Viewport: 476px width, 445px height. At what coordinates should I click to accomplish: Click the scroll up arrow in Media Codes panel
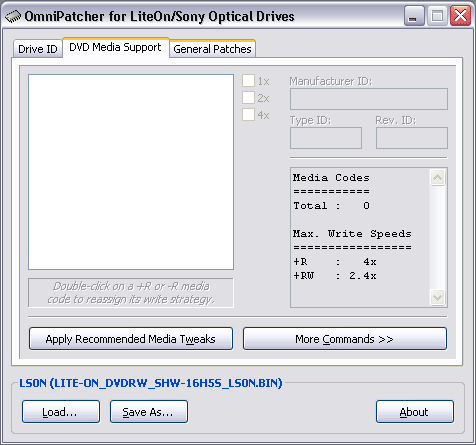pyautogui.click(x=437, y=177)
